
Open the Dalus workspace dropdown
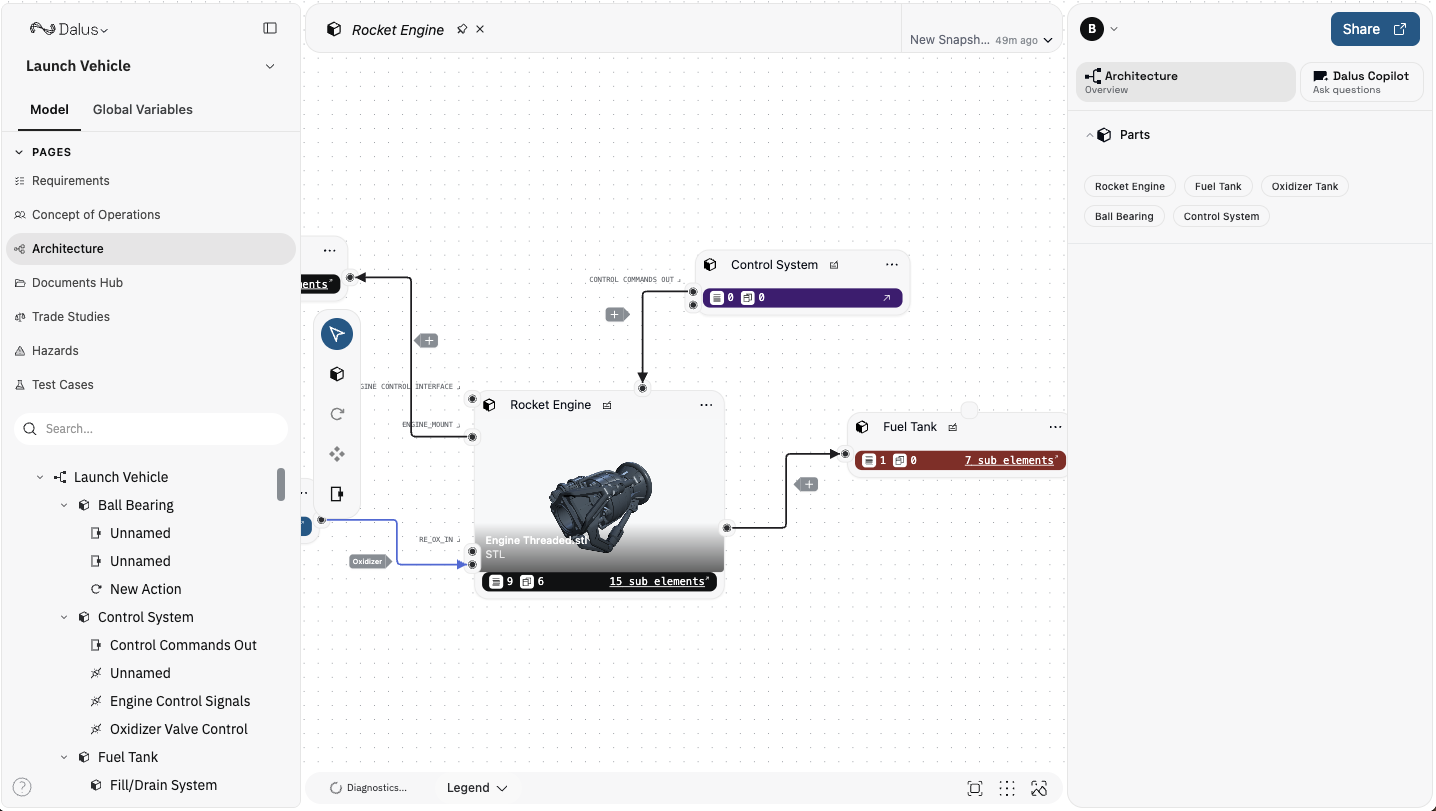(x=69, y=29)
